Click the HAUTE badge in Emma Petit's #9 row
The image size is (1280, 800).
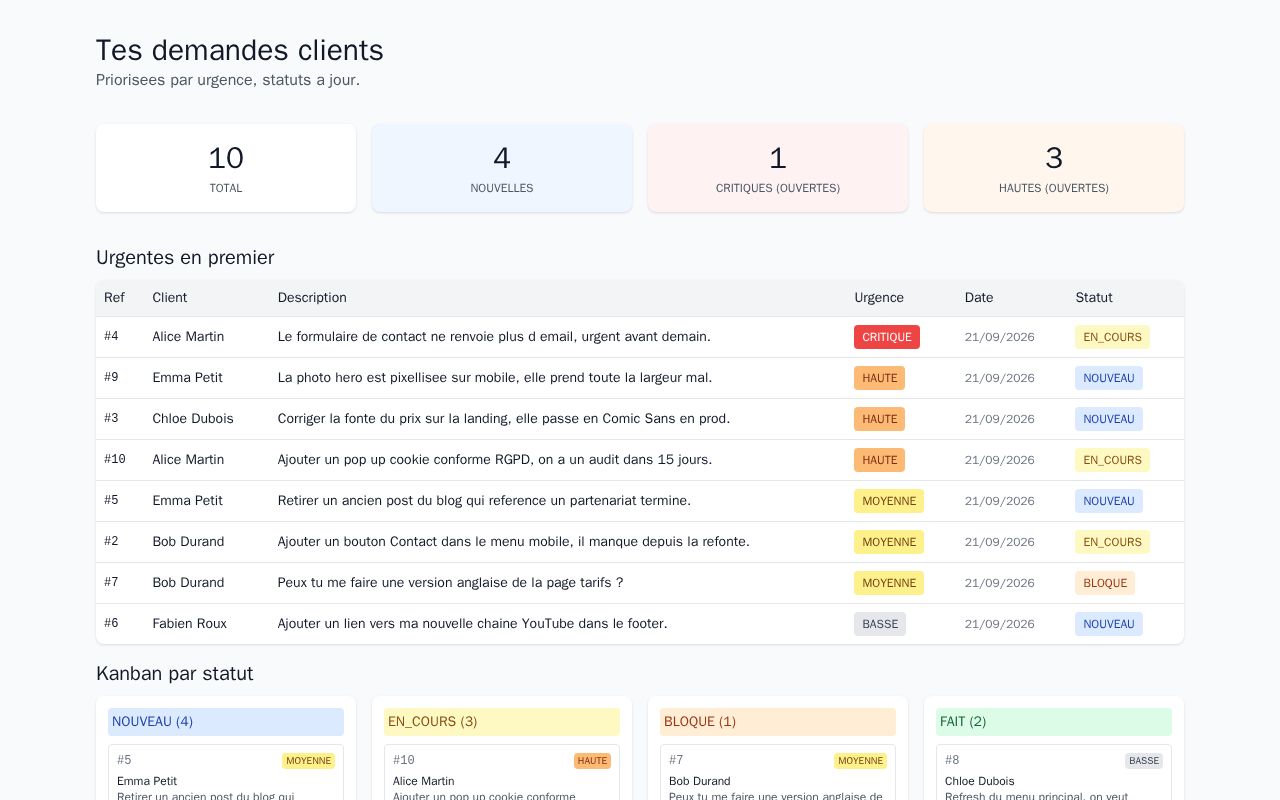(879, 378)
